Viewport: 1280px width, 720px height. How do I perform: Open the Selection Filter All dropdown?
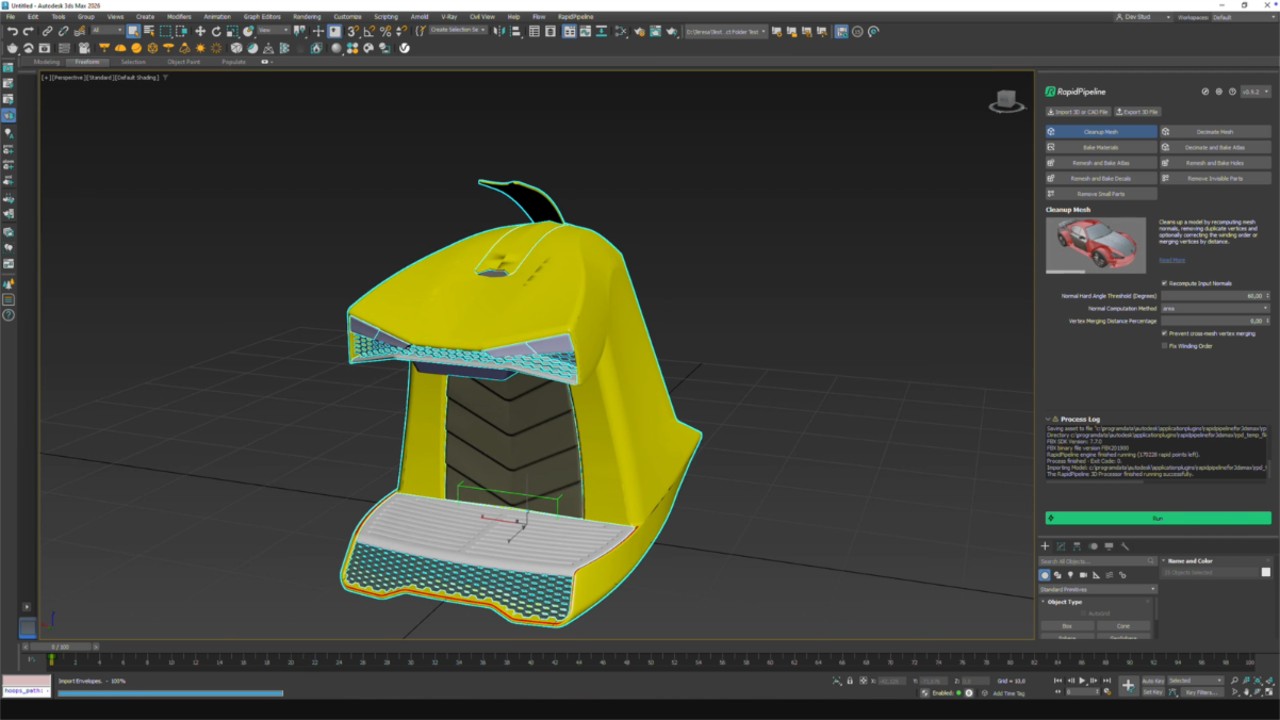pos(107,31)
